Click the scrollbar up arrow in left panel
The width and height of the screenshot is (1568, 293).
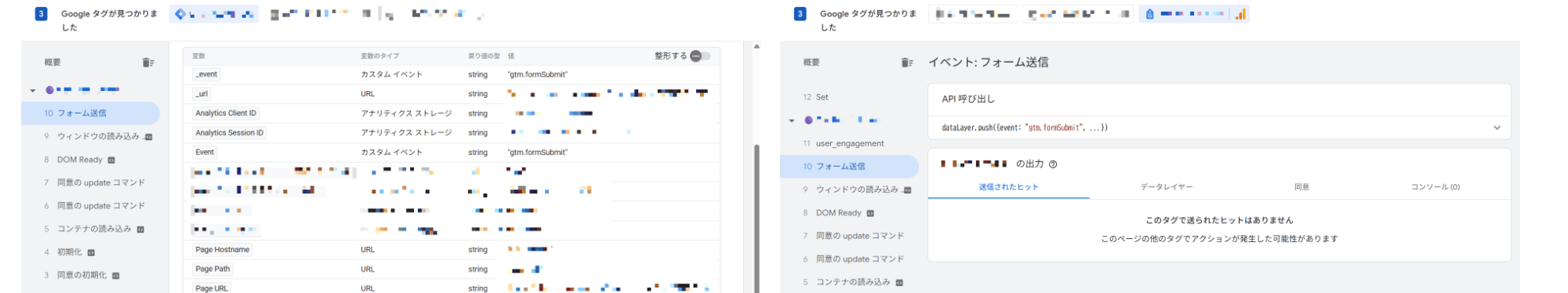[x=757, y=47]
